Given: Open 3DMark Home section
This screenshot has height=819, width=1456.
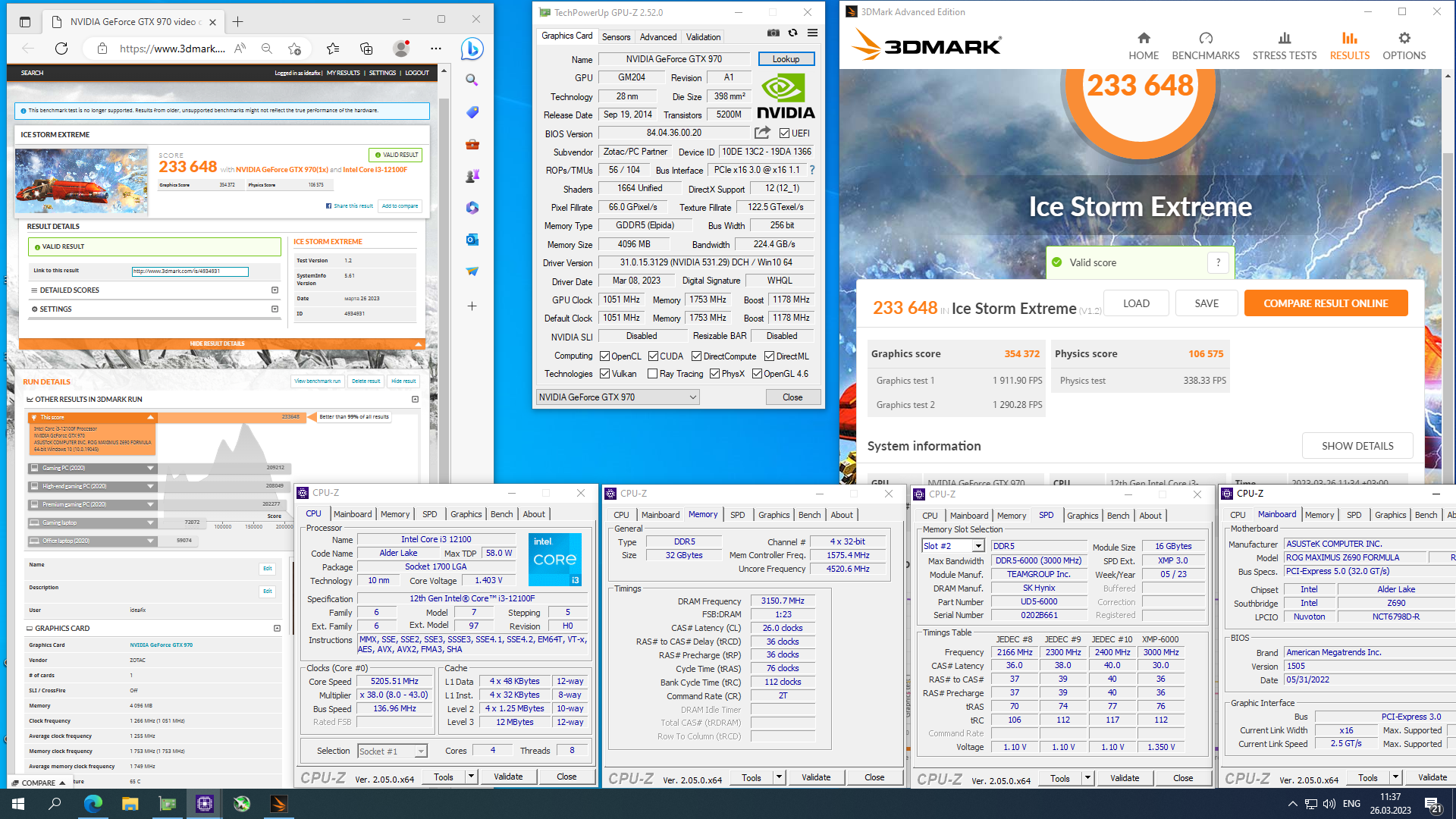Looking at the screenshot, I should tap(1144, 45).
